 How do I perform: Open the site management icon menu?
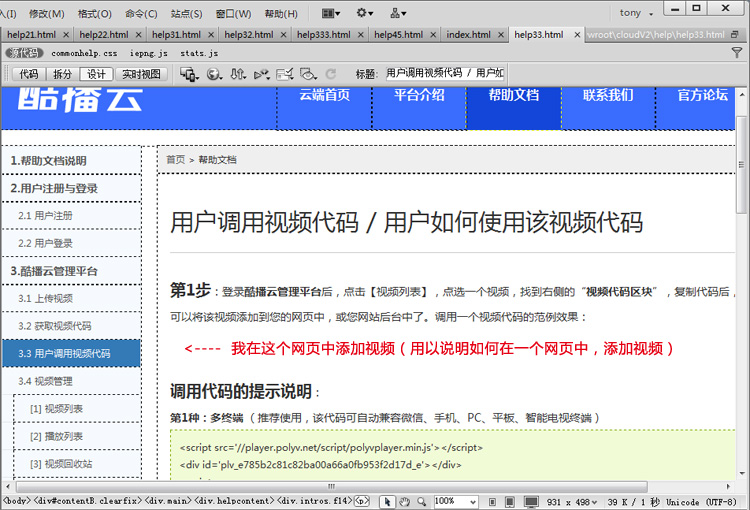pyautogui.click(x=398, y=14)
